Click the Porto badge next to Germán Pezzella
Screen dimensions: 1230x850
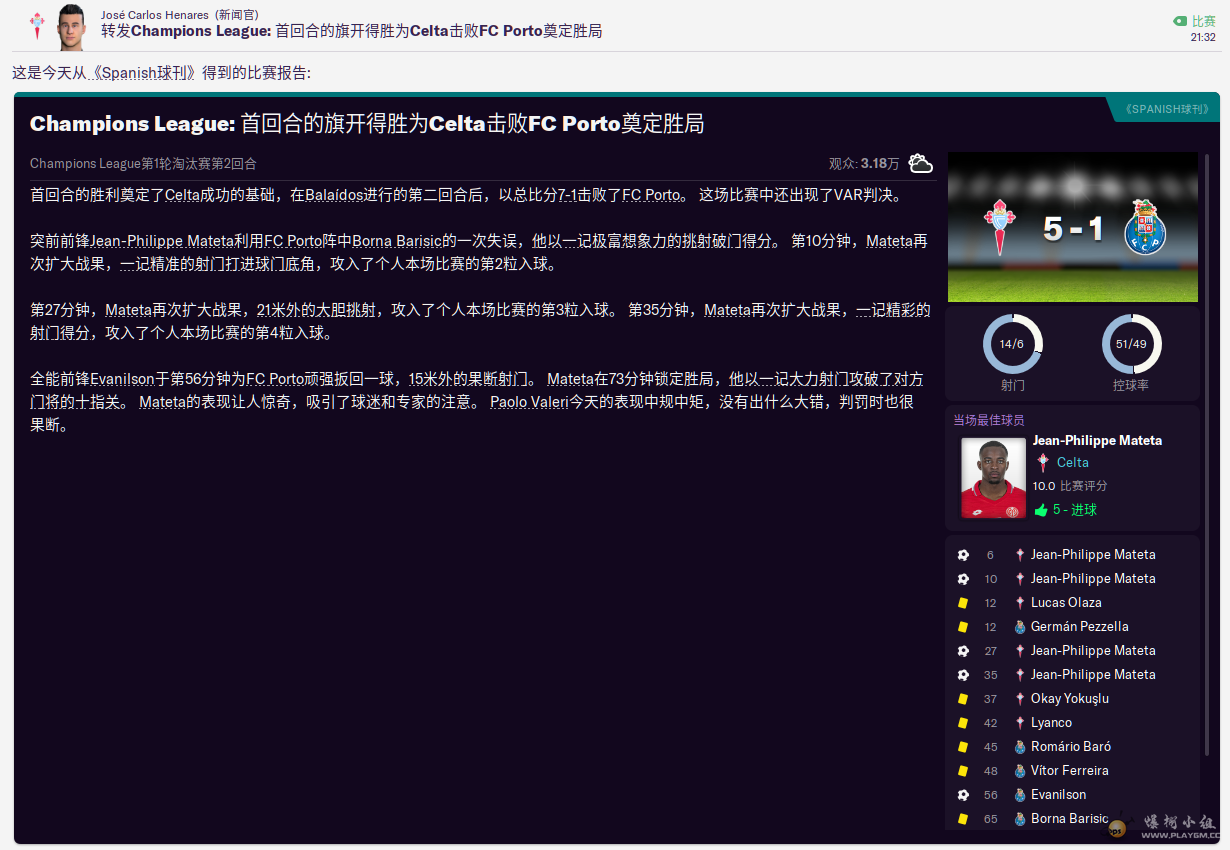pyautogui.click(x=1020, y=627)
